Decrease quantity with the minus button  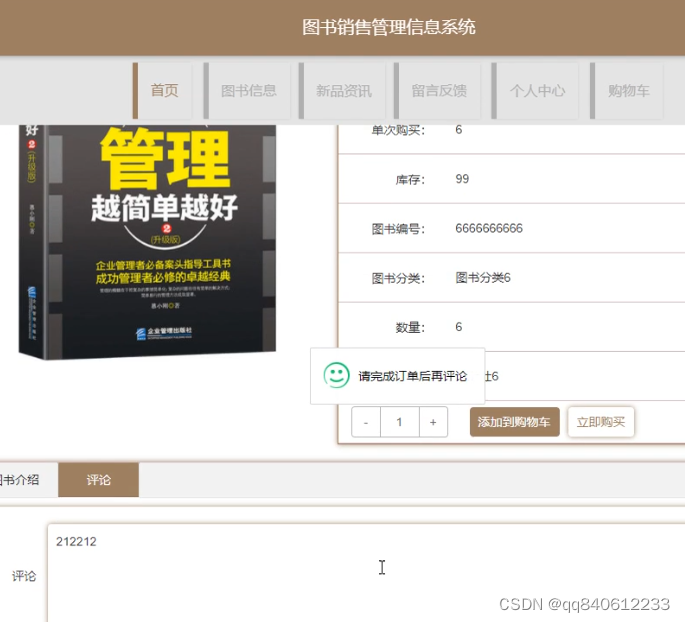point(366,422)
